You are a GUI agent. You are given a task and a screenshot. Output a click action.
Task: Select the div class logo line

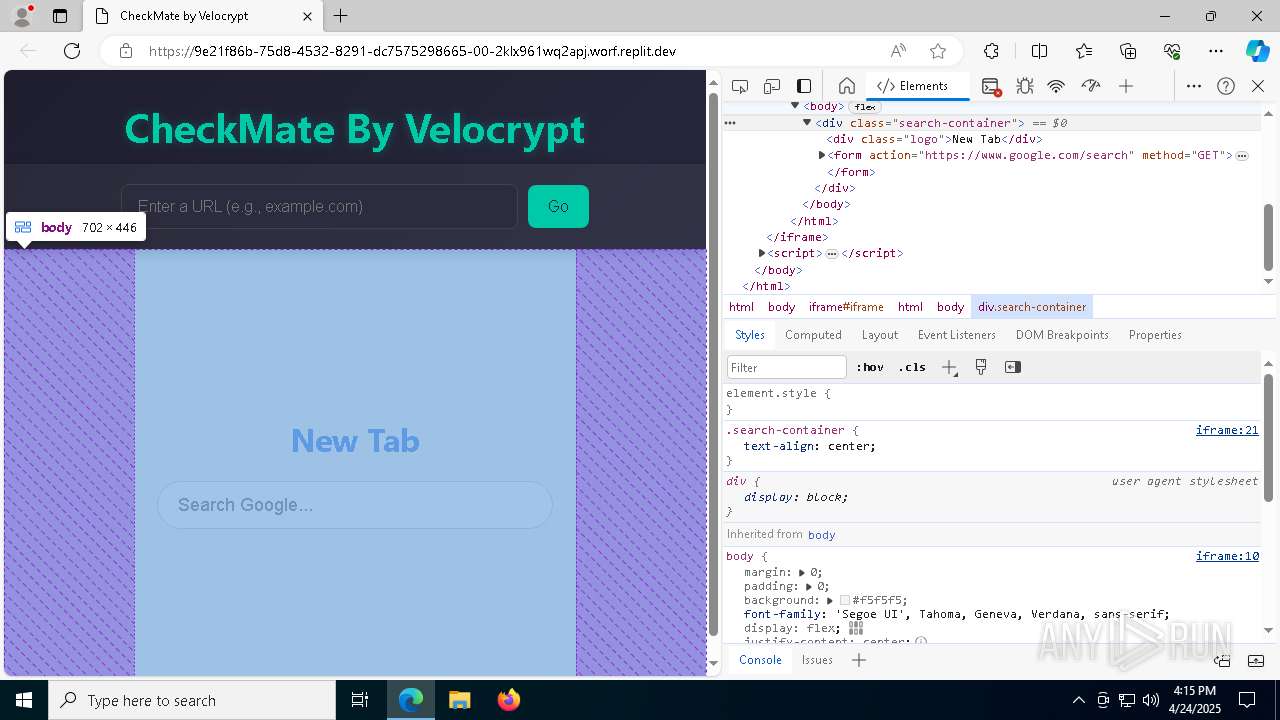point(936,139)
